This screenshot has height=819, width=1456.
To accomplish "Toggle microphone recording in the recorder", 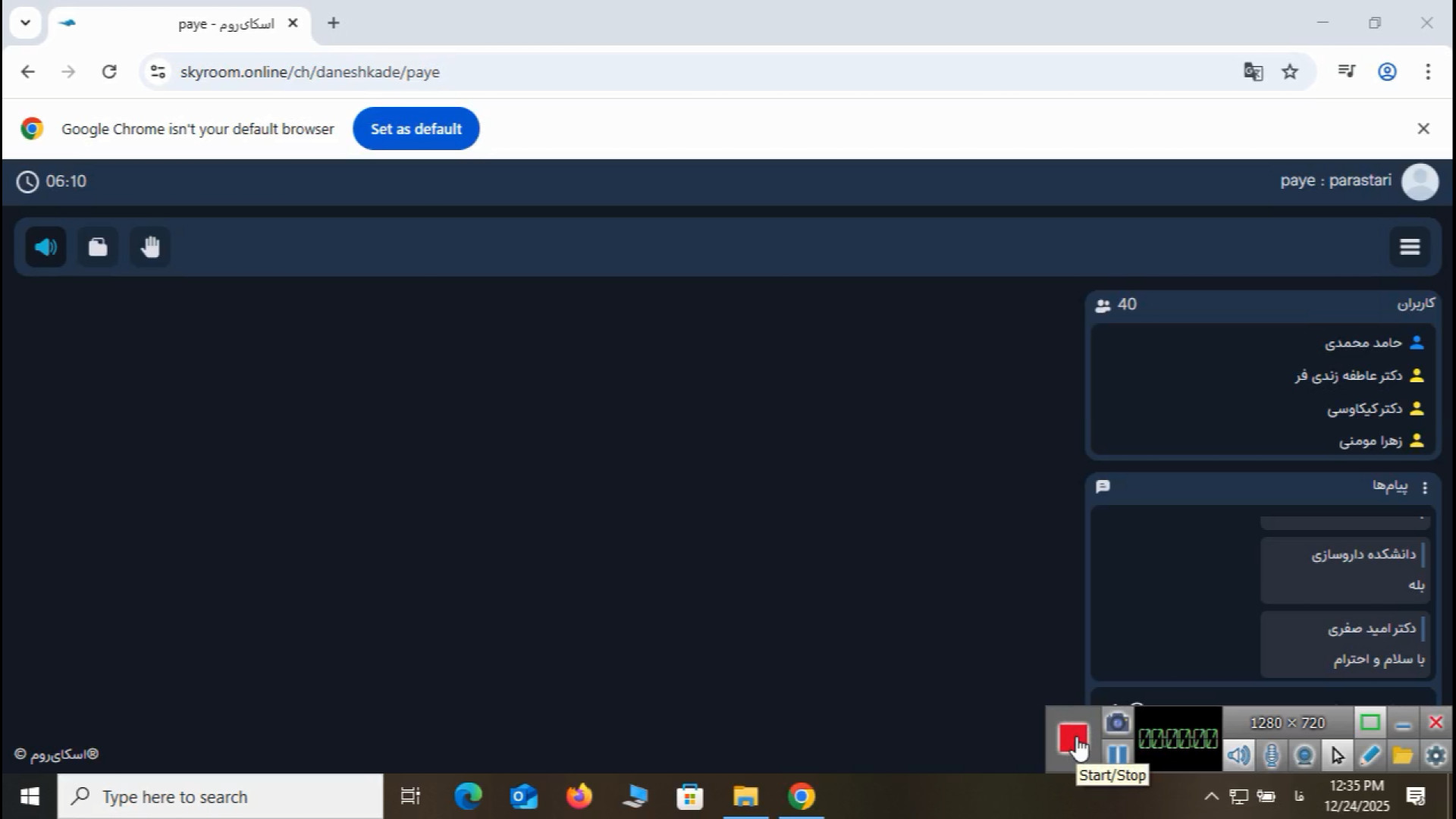I will tap(1272, 755).
